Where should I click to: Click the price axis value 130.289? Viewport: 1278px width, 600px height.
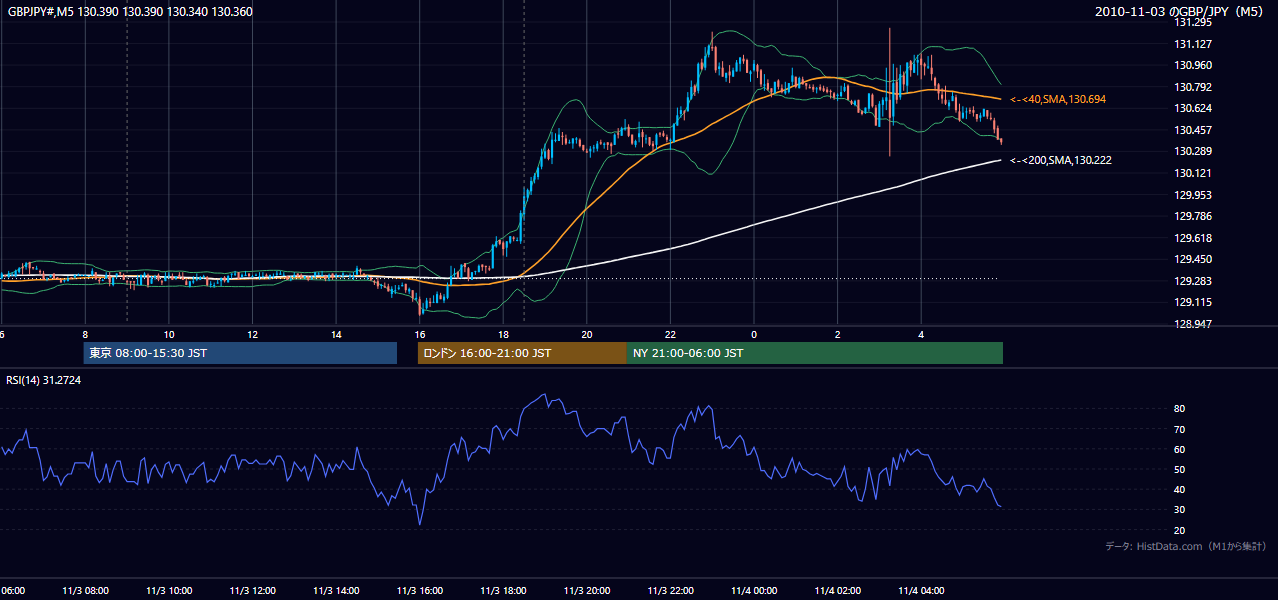(1192, 151)
